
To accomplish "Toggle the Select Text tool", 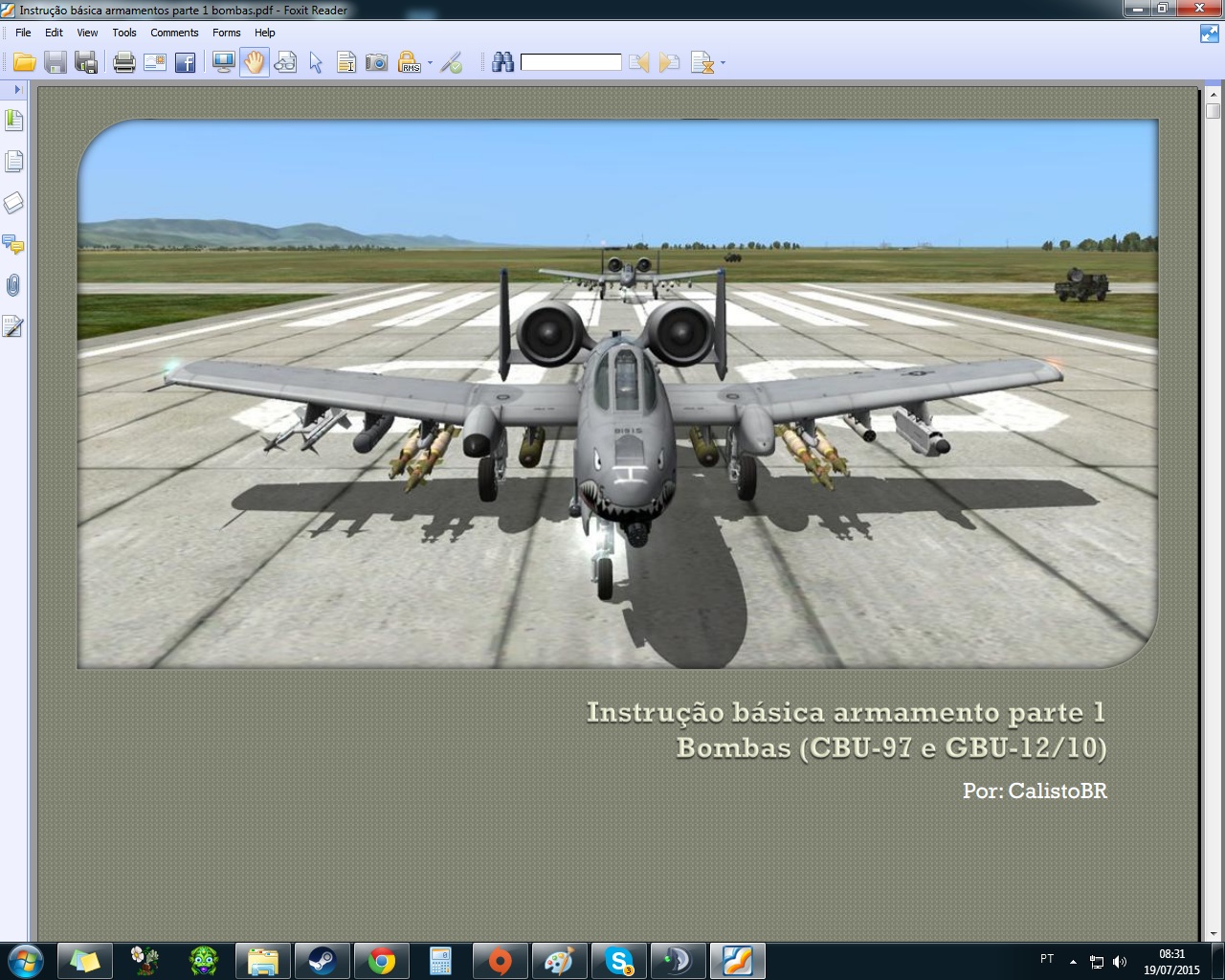I will 346,63.
